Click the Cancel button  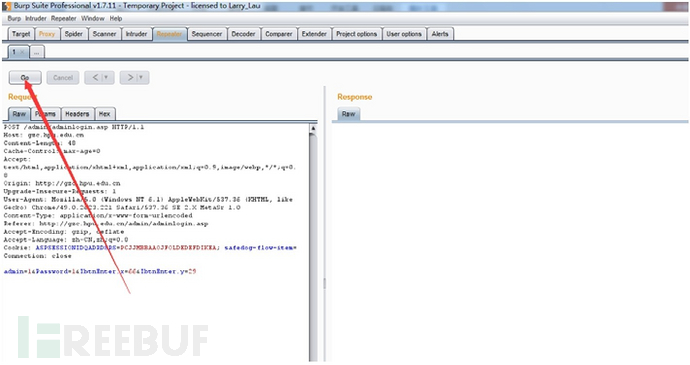[63, 77]
